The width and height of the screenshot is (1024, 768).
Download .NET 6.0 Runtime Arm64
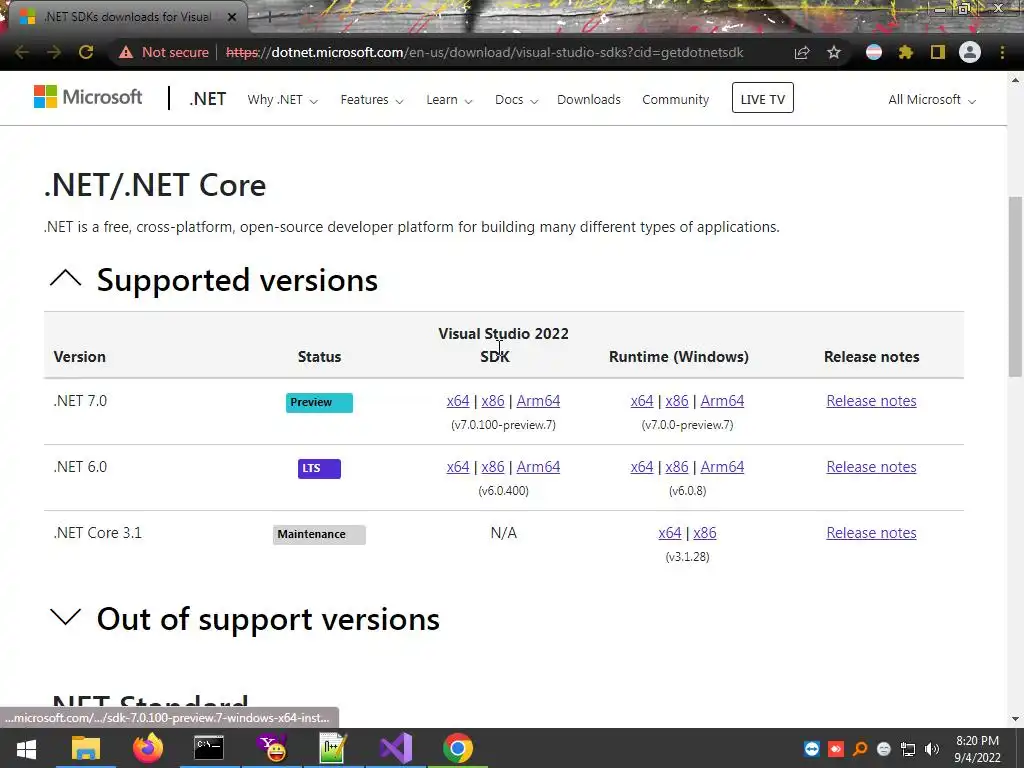722,467
